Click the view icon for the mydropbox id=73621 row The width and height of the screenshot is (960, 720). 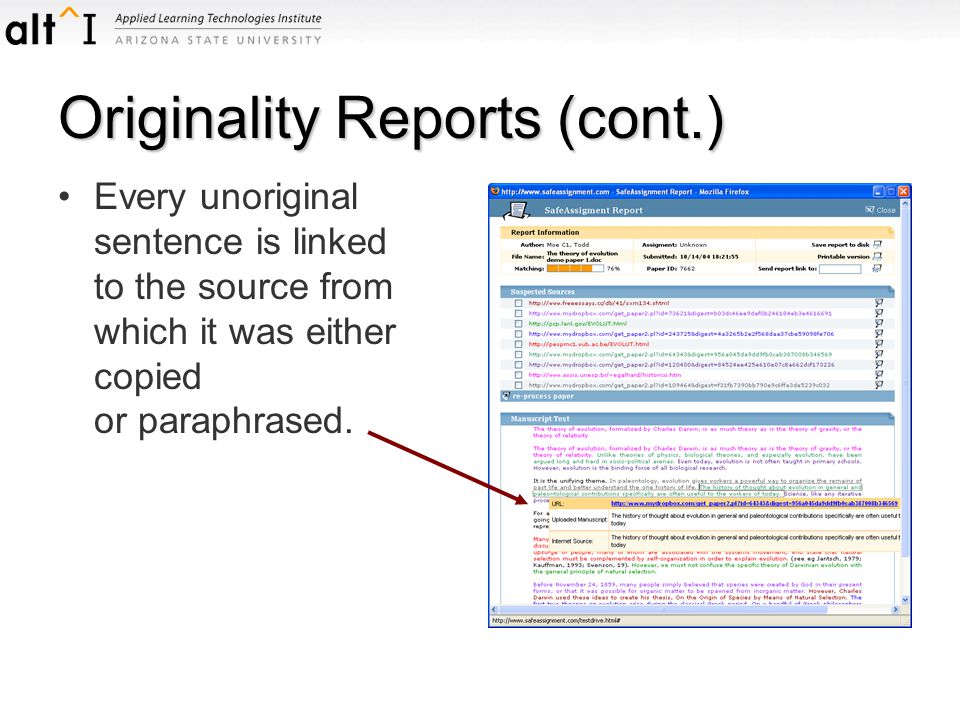(x=879, y=313)
